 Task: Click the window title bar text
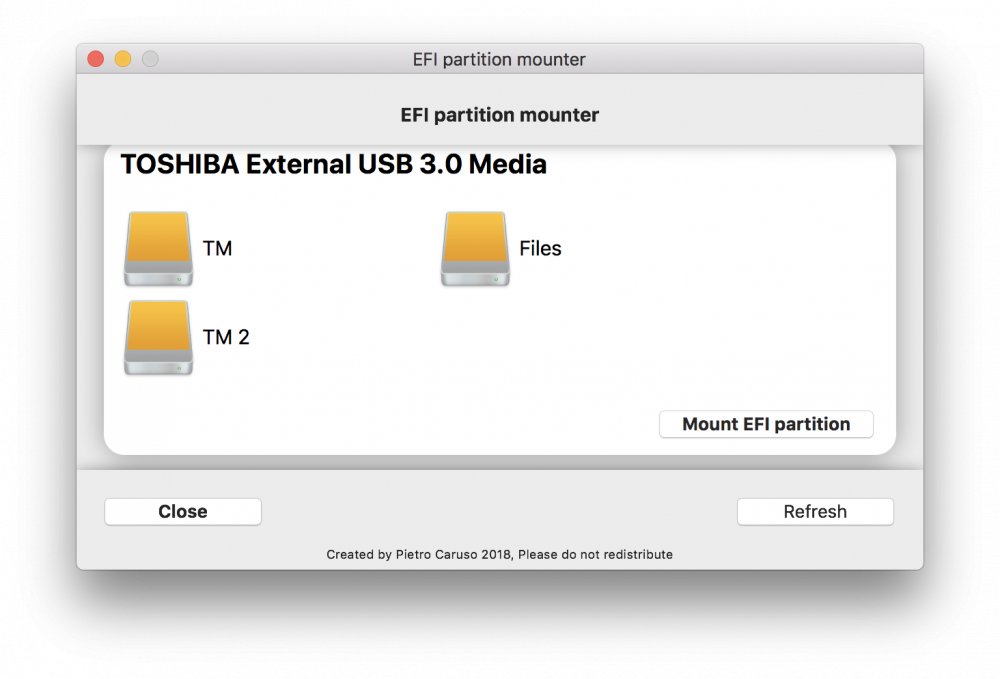(499, 59)
